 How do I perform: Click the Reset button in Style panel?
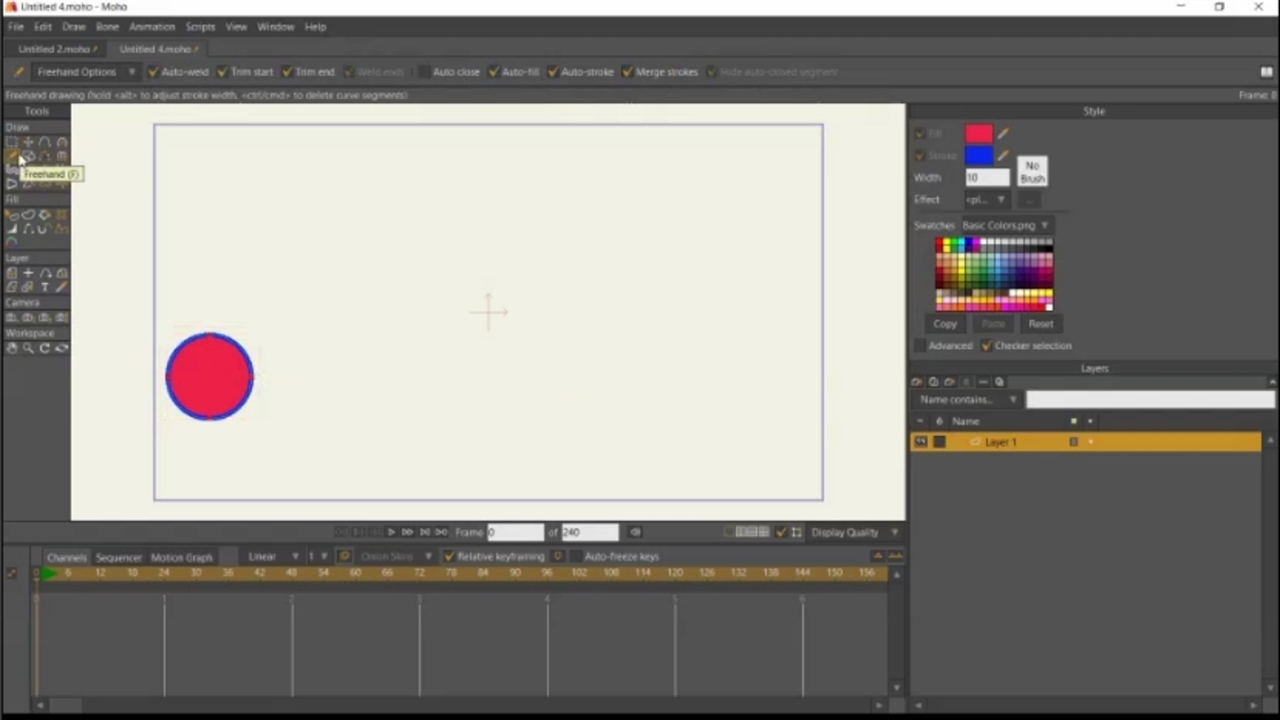point(1040,324)
